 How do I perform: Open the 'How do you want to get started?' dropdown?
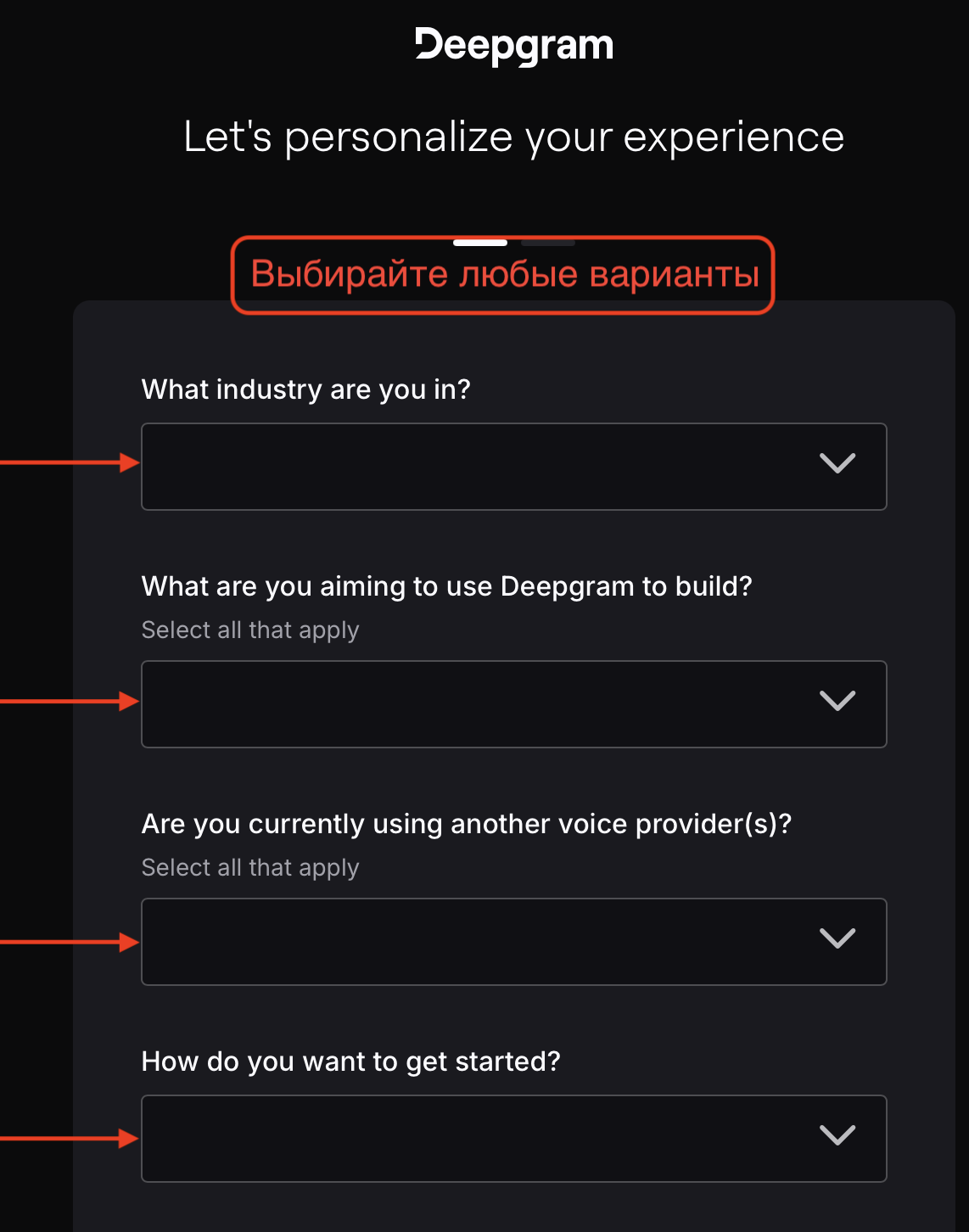coord(514,1139)
